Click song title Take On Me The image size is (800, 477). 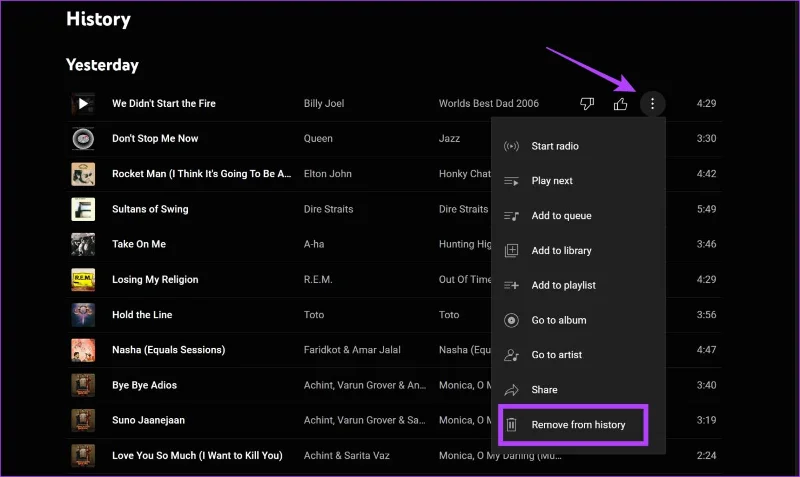click(139, 244)
